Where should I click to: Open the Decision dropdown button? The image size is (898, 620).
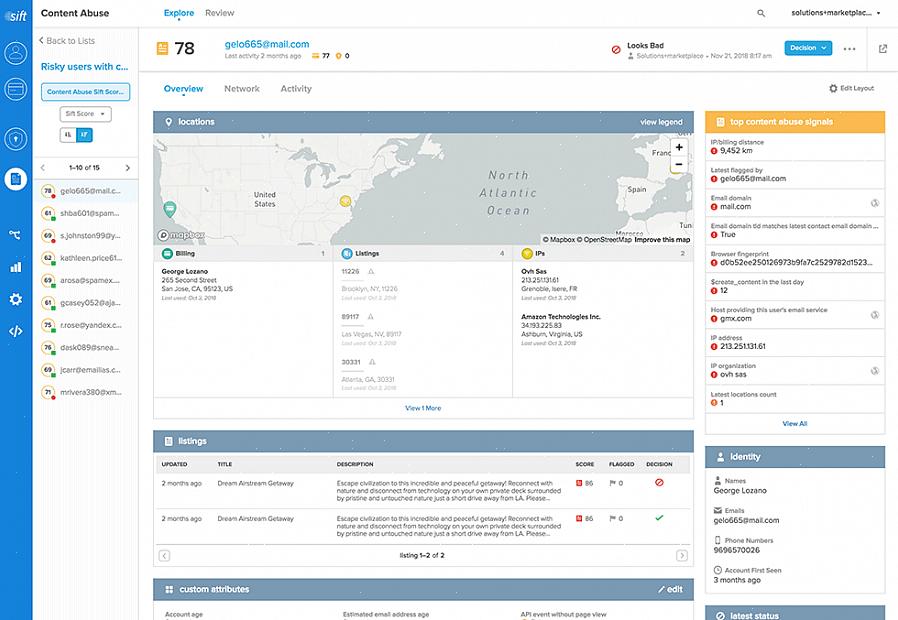(x=808, y=48)
